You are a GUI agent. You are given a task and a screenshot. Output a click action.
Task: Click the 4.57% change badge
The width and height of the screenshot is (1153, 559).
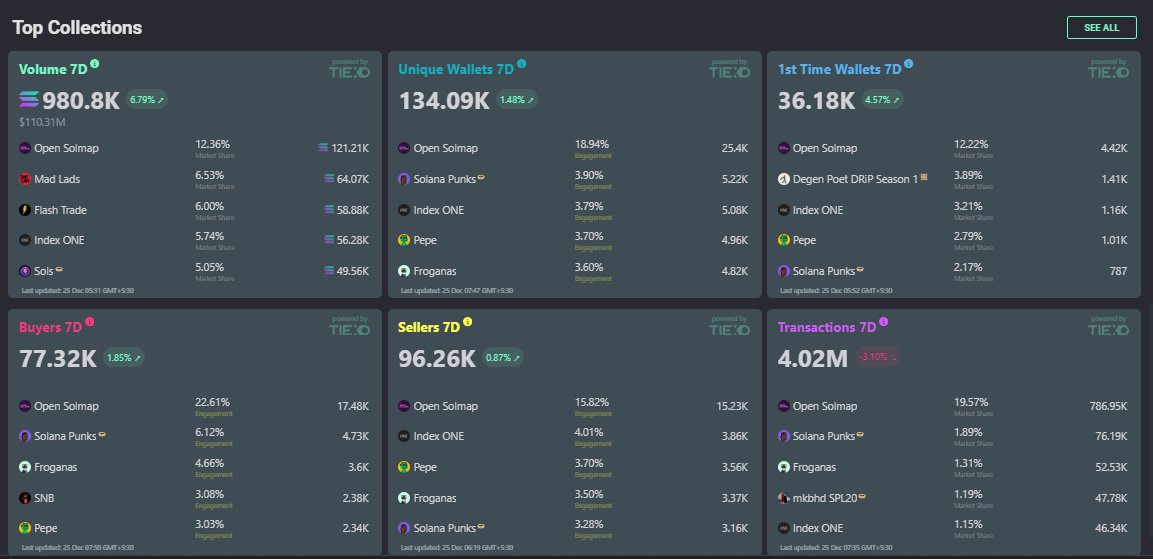pyautogui.click(x=882, y=99)
